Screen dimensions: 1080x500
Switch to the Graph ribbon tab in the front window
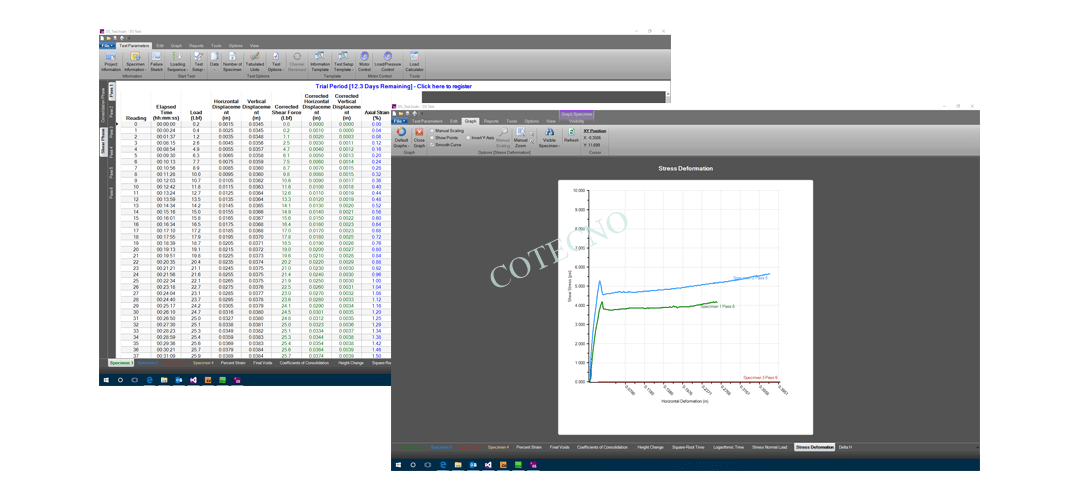point(470,121)
